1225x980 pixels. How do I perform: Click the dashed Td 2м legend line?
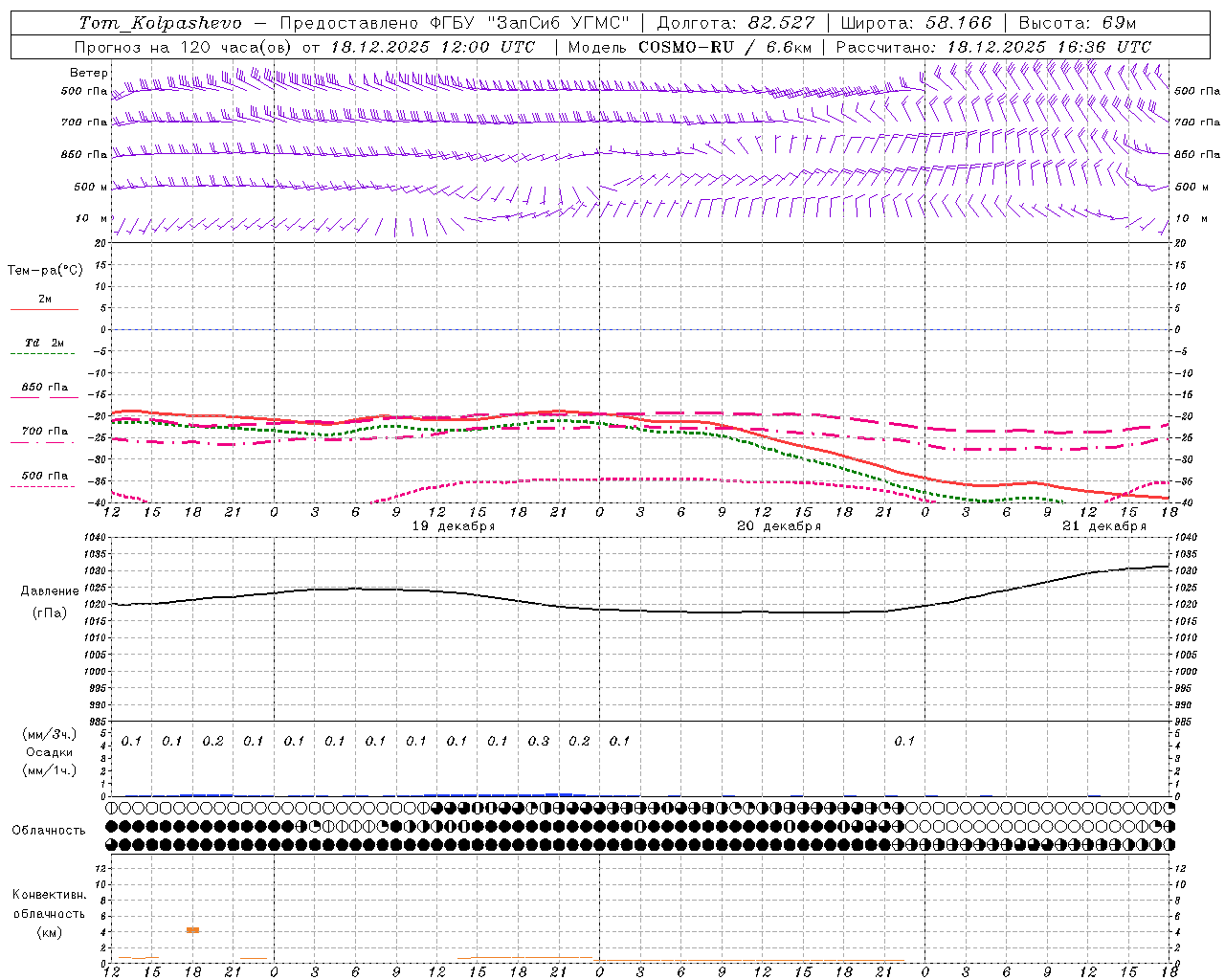pos(44,353)
